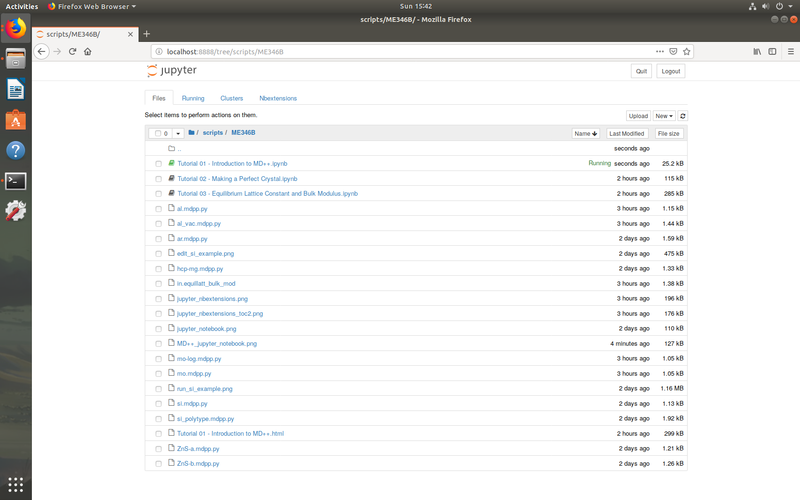The height and width of the screenshot is (500, 800).
Task: Toggle the select-all checkbox in header
Action: click(x=158, y=133)
